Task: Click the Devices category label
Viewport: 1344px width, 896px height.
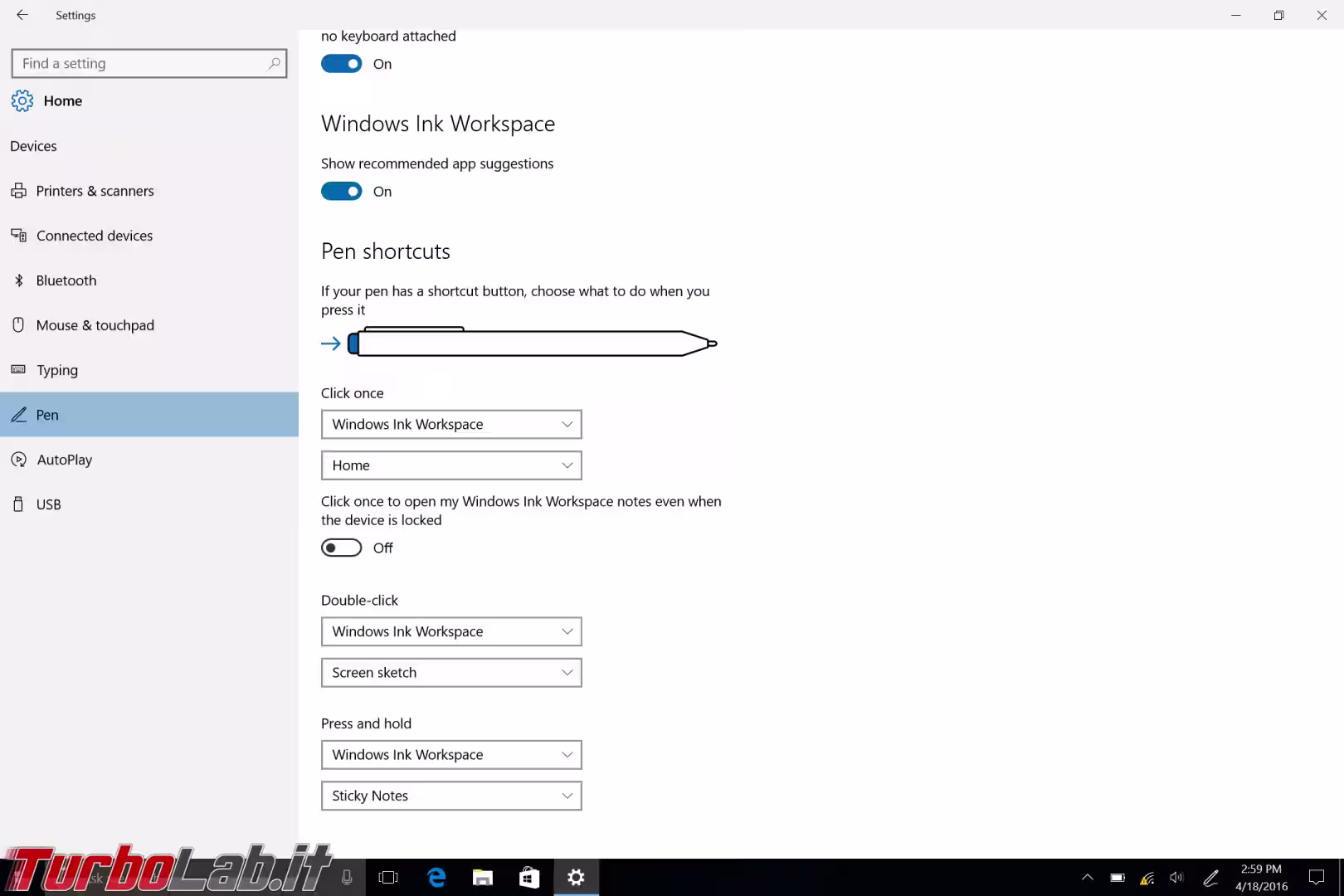Action: tap(33, 146)
